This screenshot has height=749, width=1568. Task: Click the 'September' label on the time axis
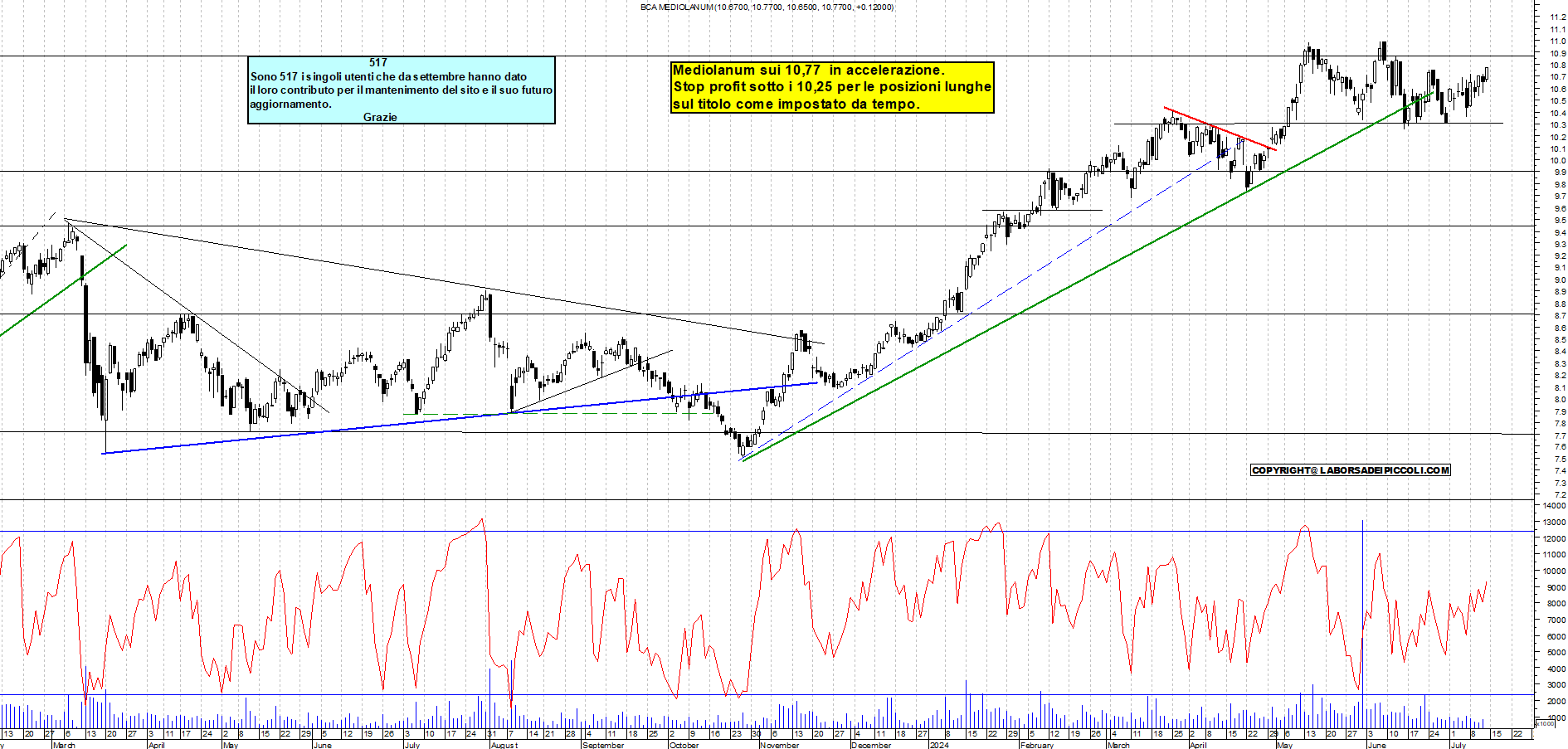point(602,745)
